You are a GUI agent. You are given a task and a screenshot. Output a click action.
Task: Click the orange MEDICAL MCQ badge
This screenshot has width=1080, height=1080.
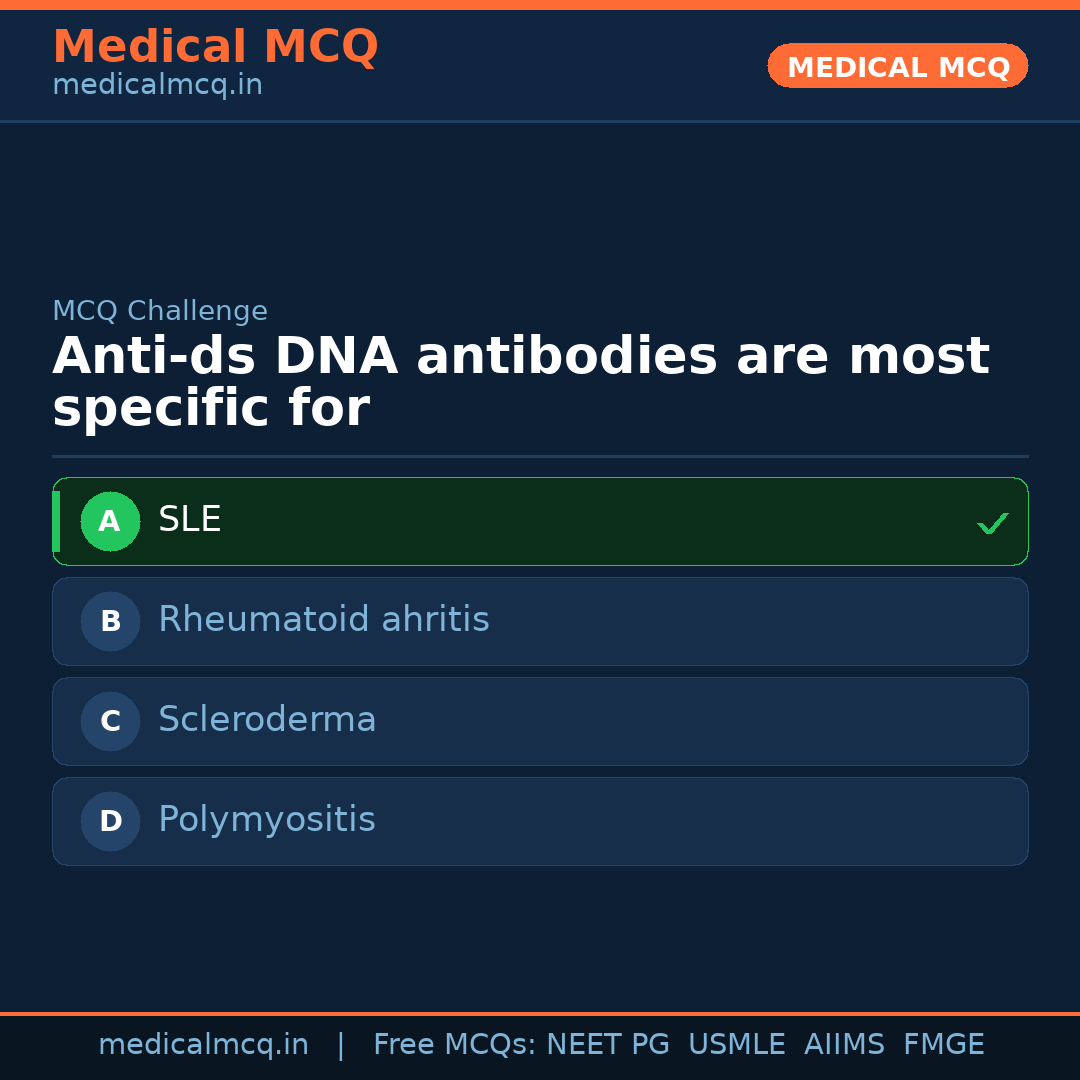[x=897, y=67]
